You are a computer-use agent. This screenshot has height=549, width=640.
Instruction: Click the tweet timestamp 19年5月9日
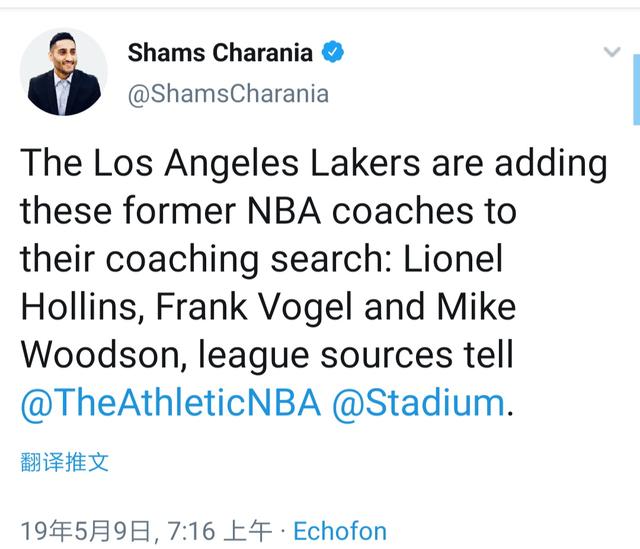pos(86,531)
